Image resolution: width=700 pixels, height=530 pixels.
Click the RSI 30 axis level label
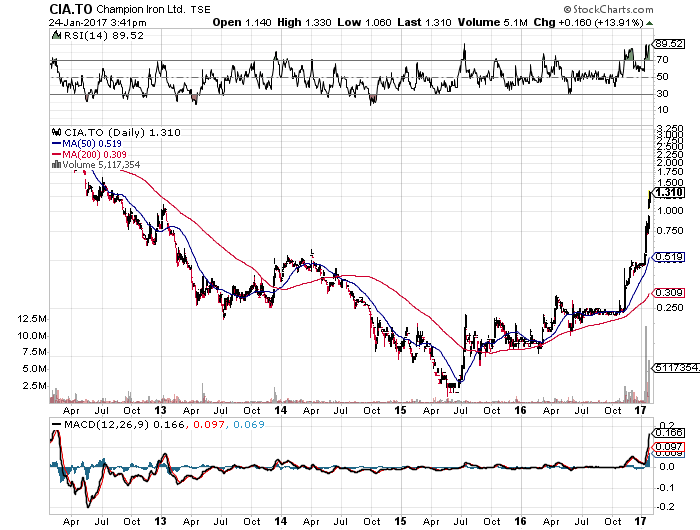662,94
